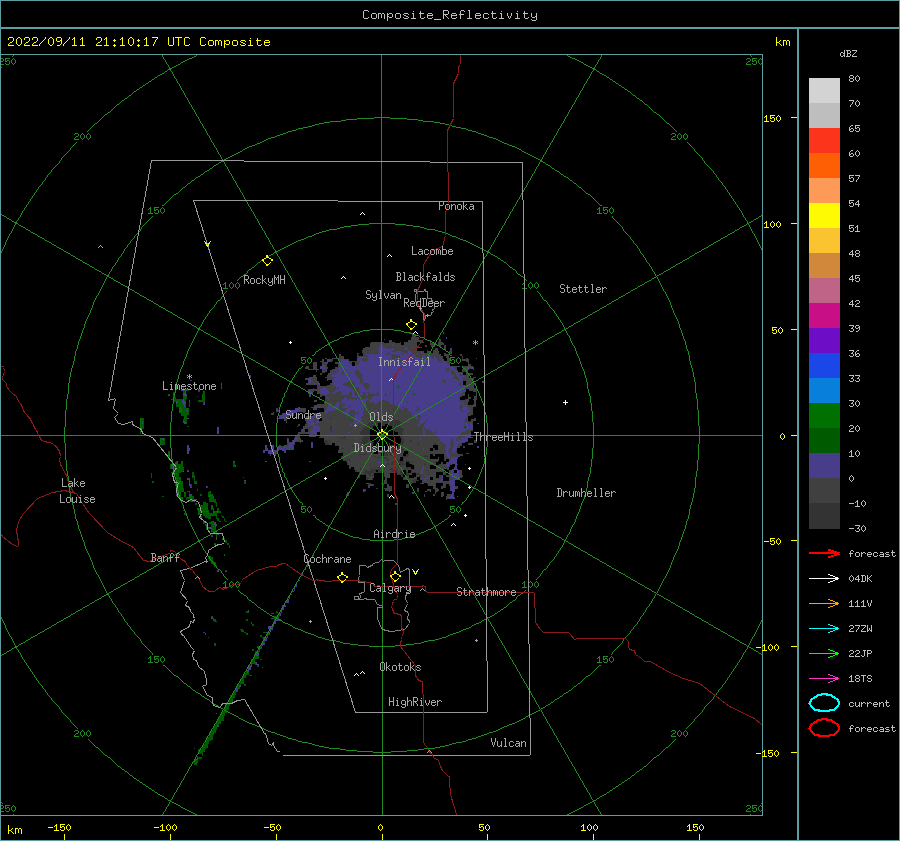
Task: Click the Composite_Reflectivity title
Action: tap(450, 15)
